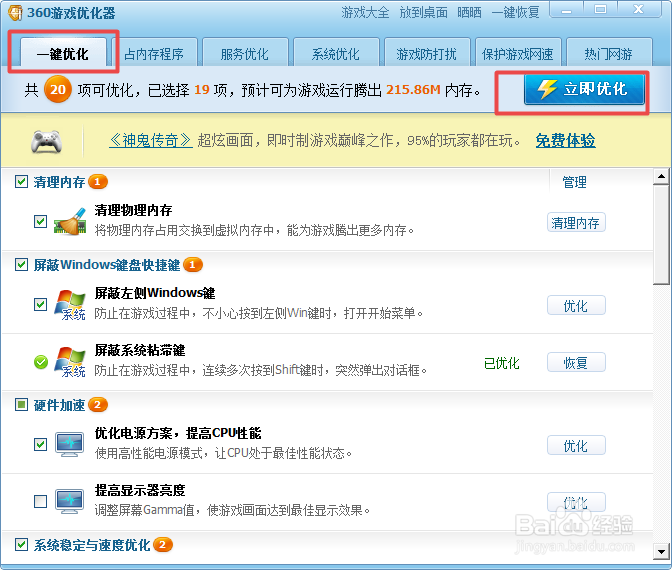This screenshot has height=570, width=672.
Task: Click the 系统稳定与速度优化 group heading
Action: (92, 545)
